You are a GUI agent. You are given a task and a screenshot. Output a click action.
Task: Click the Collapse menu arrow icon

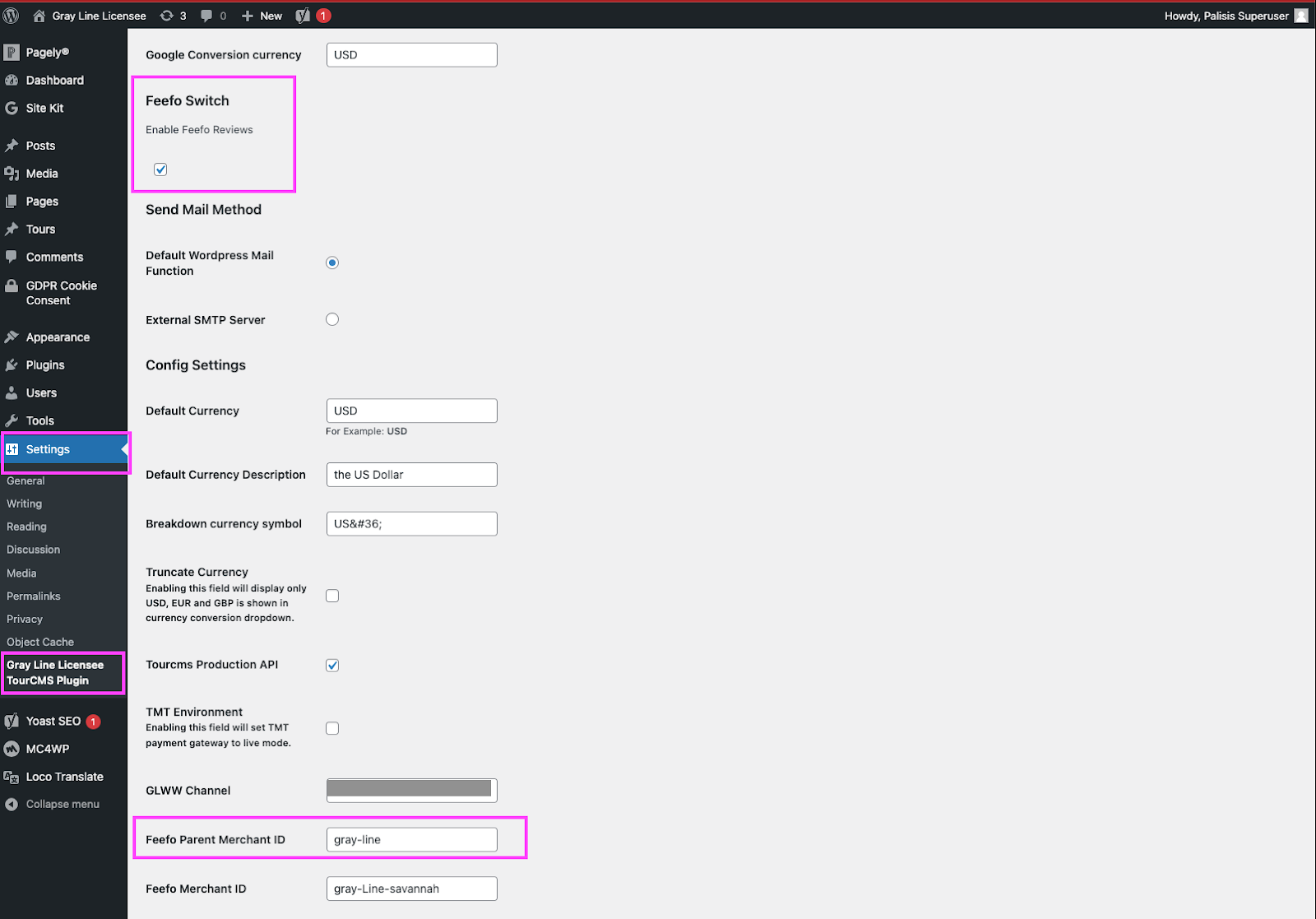(12, 805)
